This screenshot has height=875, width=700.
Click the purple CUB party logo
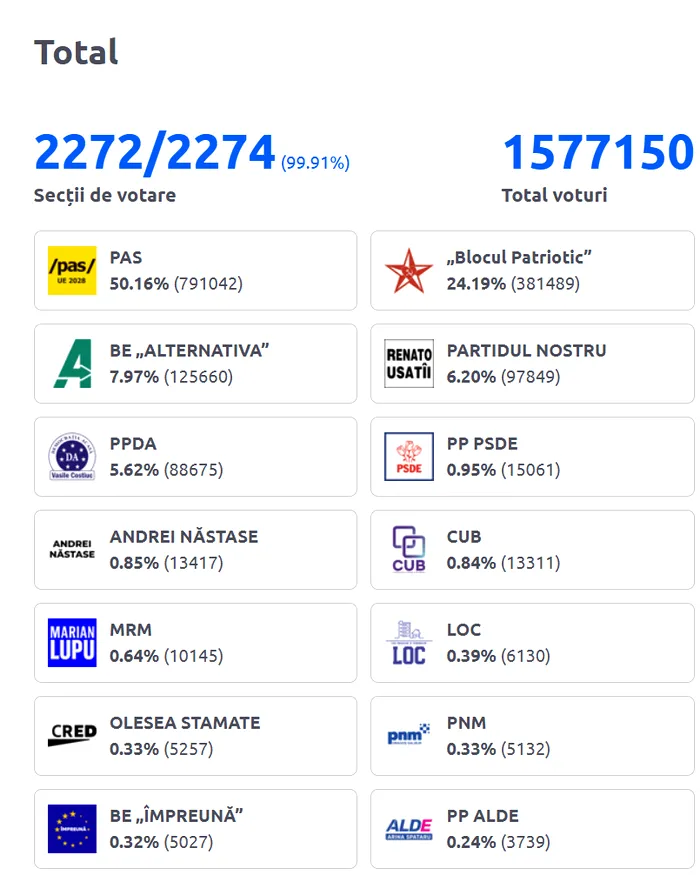409,550
